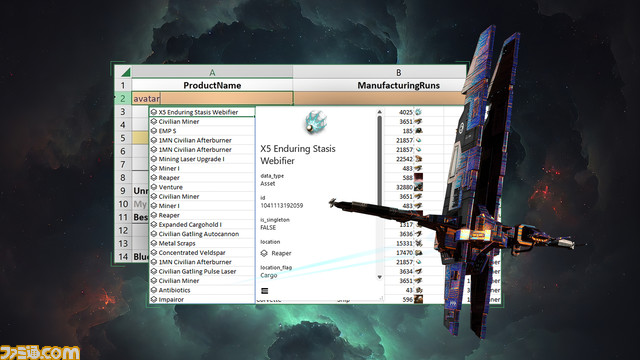The width and height of the screenshot is (640, 360).
Task: Click the X5 Enduring Stasis Webifier image in card
Action: (316, 122)
